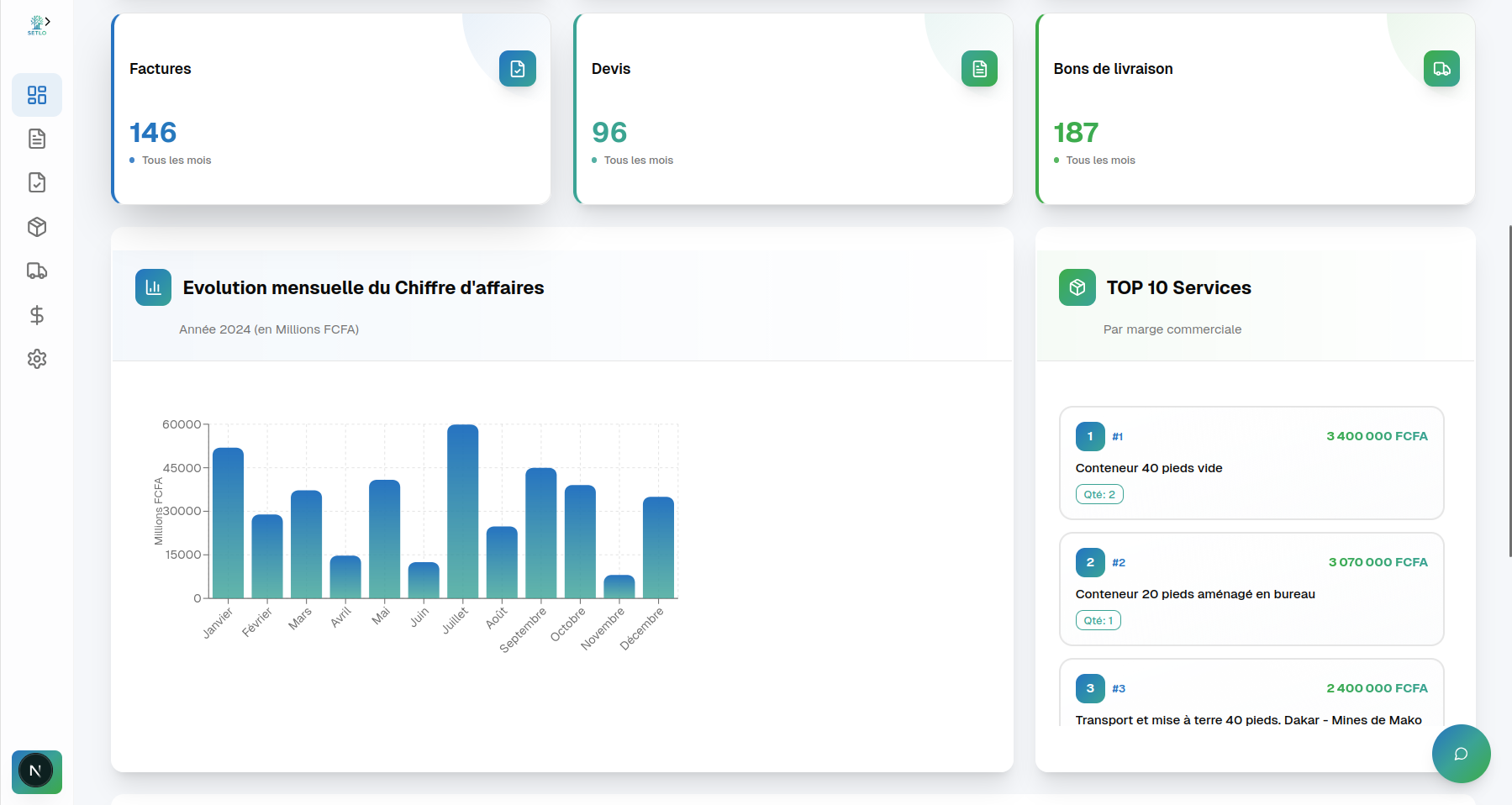Open the settings gear icon in sidebar
The width and height of the screenshot is (1512, 805).
(37, 359)
